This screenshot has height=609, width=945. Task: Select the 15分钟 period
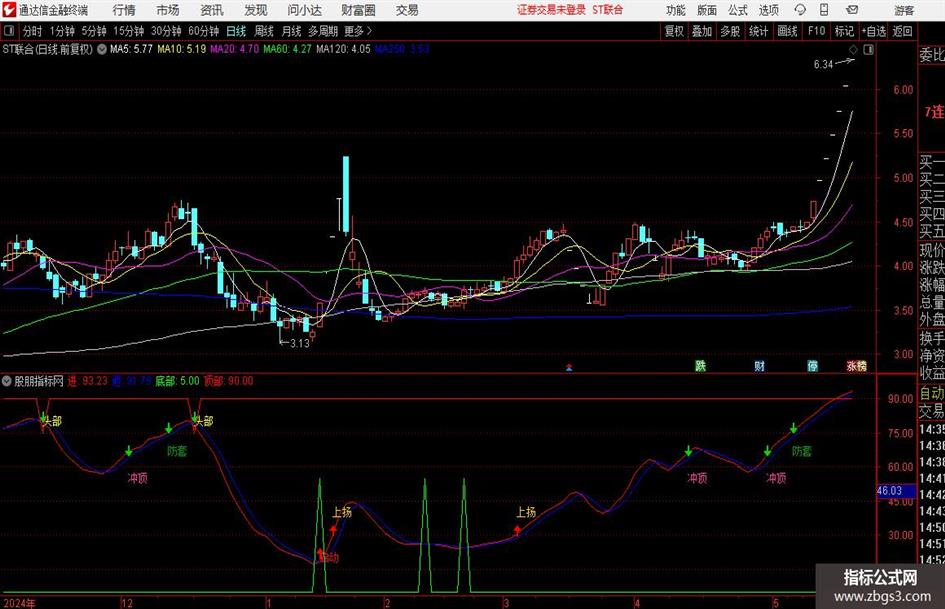(128, 31)
